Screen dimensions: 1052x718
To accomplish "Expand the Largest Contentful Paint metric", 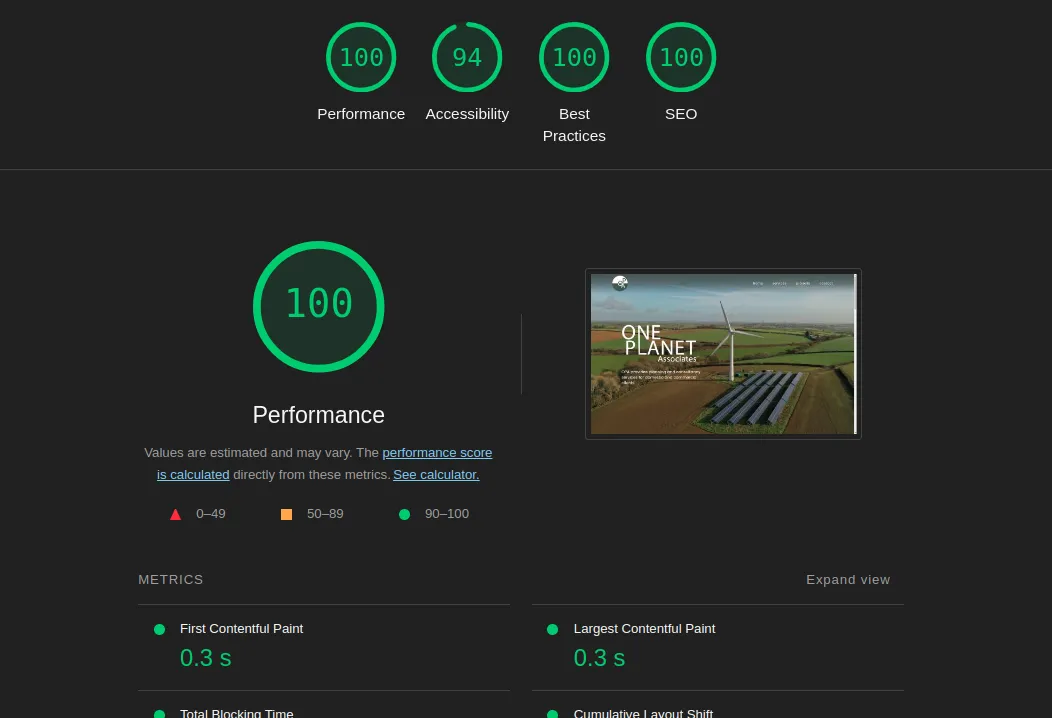I will coord(644,629).
